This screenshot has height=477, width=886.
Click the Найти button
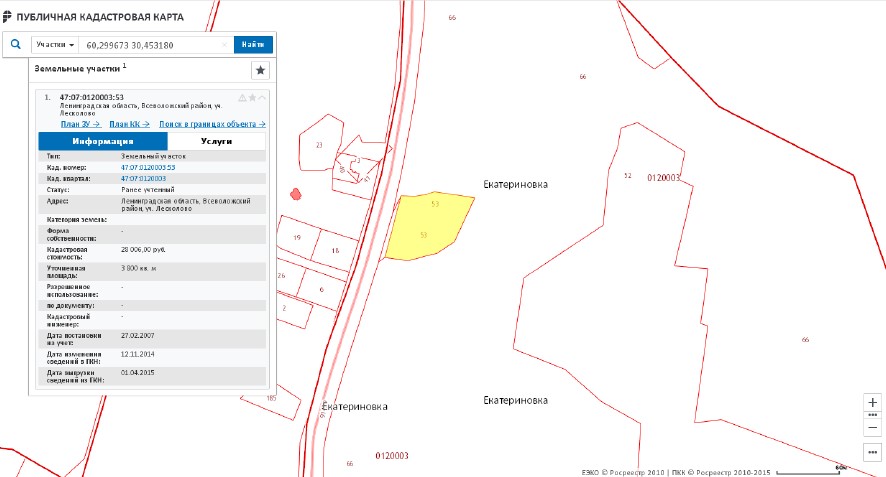[253, 45]
